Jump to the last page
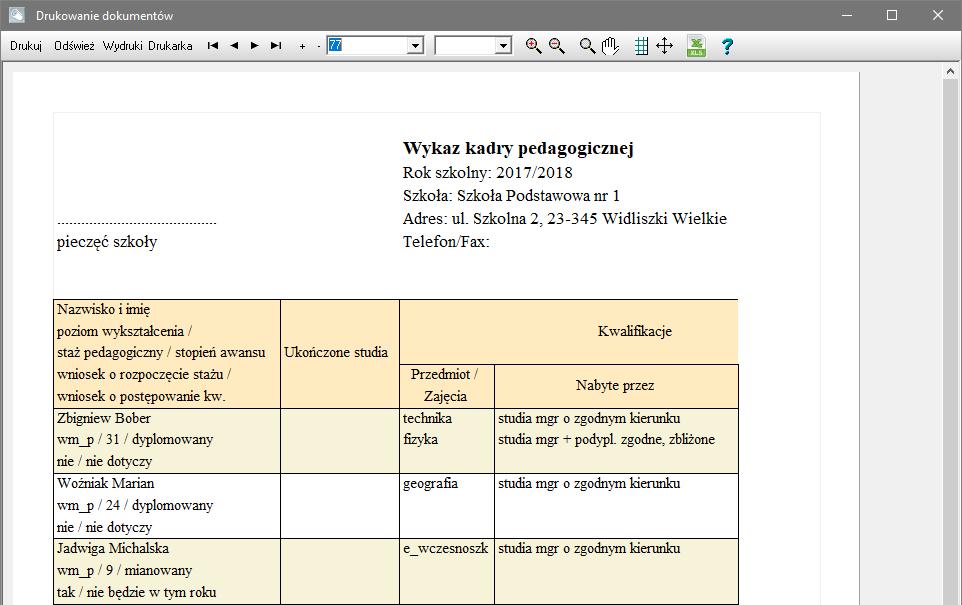Viewport: 962px width, 605px height. point(276,46)
